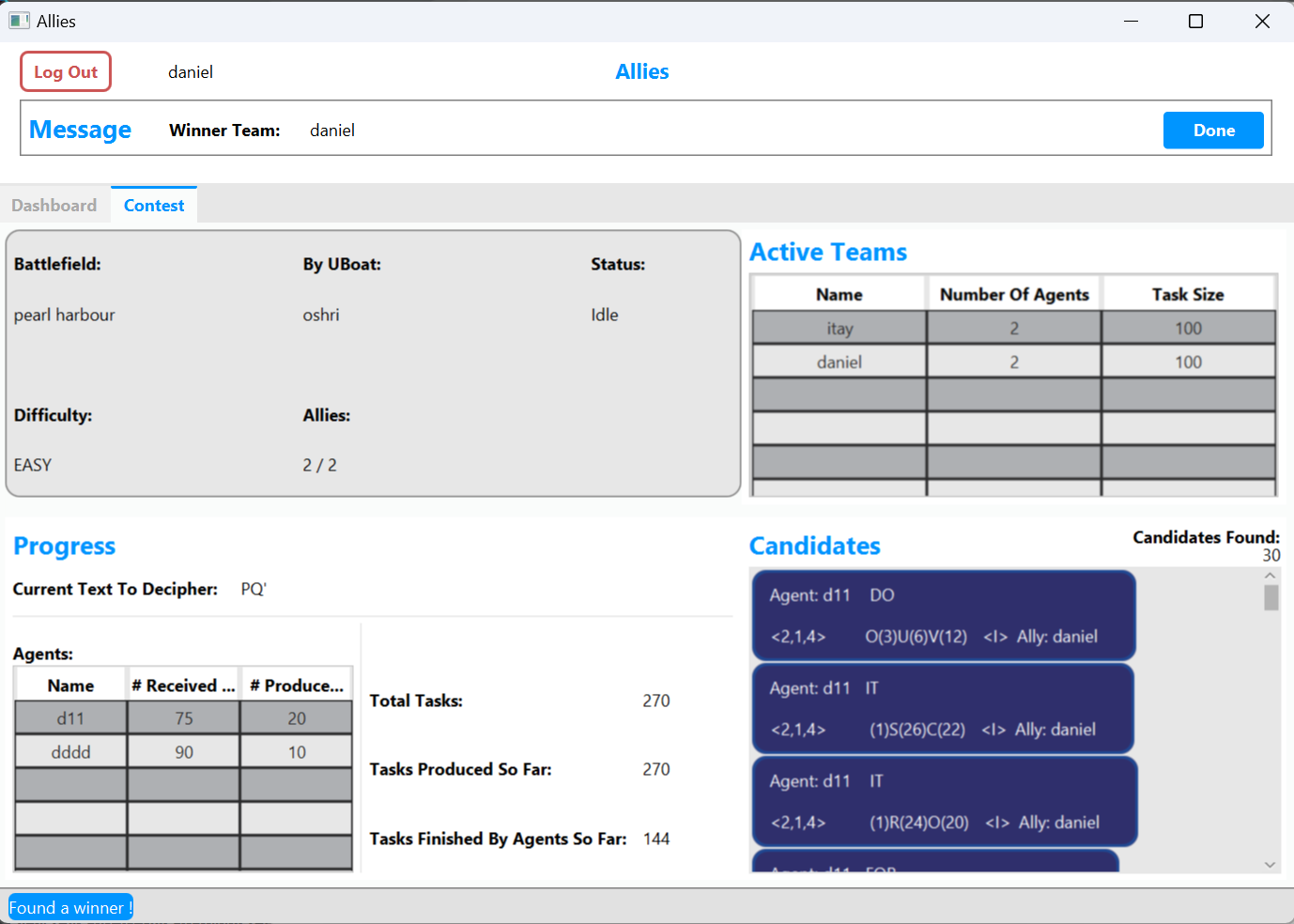Click the Name header in Agents table
The width and height of the screenshot is (1294, 924).
point(71,685)
